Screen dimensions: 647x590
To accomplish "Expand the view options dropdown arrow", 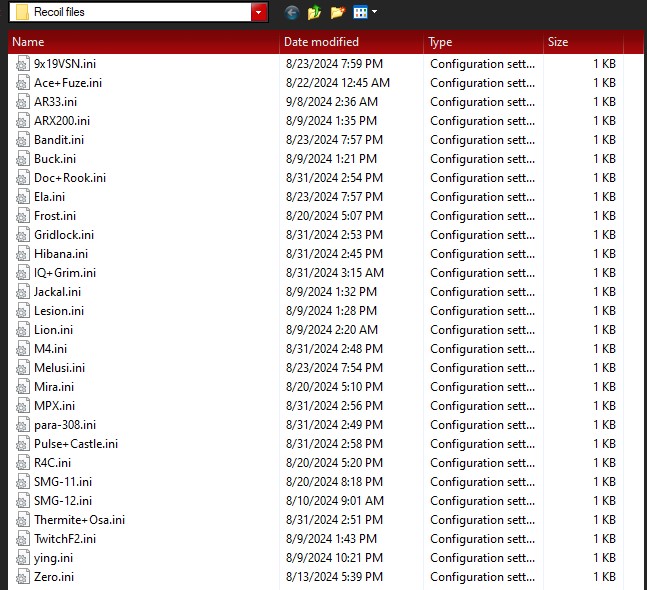I will (x=374, y=12).
